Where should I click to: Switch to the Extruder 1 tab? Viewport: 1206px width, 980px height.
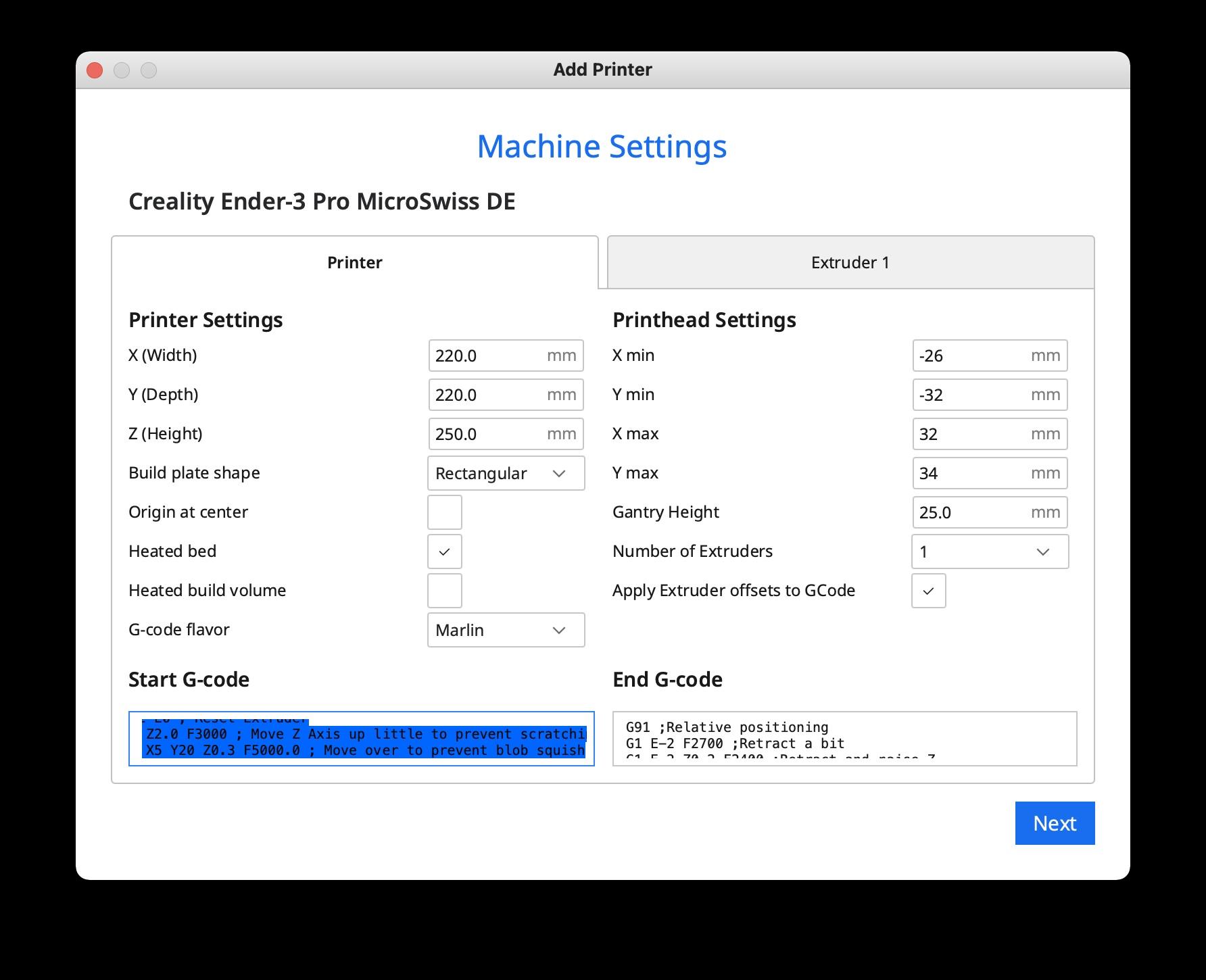pyautogui.click(x=850, y=262)
